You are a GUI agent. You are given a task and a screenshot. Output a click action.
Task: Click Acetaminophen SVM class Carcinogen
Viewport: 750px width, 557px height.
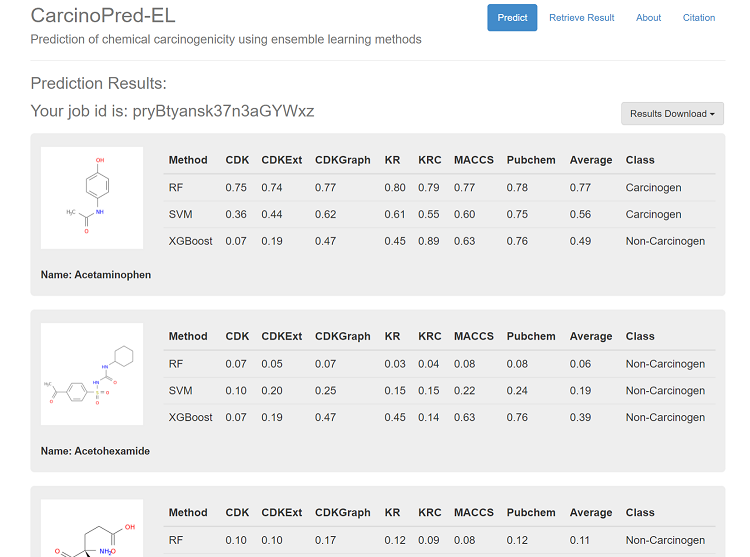click(653, 214)
